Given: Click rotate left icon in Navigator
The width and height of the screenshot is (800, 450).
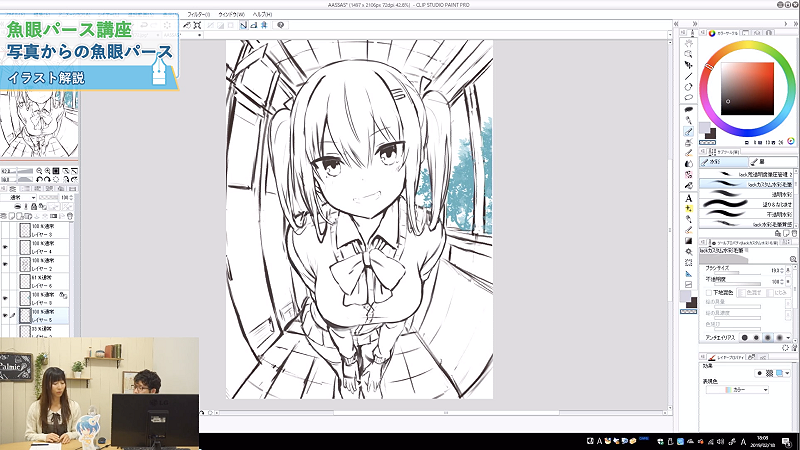Looking at the screenshot, I should pyautogui.click(x=39, y=180).
